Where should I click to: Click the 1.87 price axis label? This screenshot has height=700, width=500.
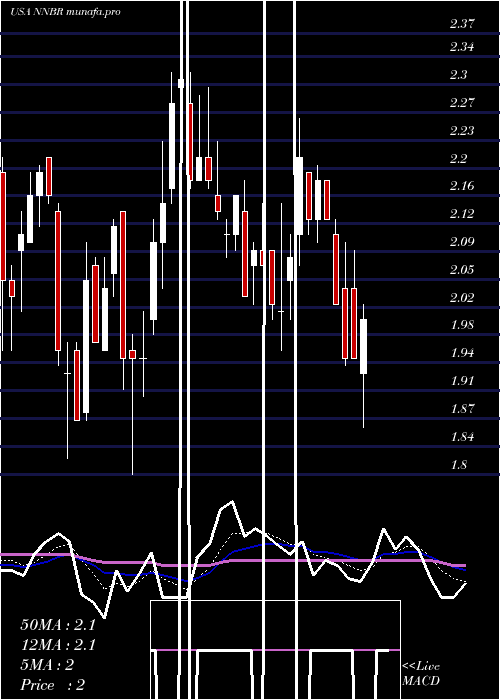(461, 409)
